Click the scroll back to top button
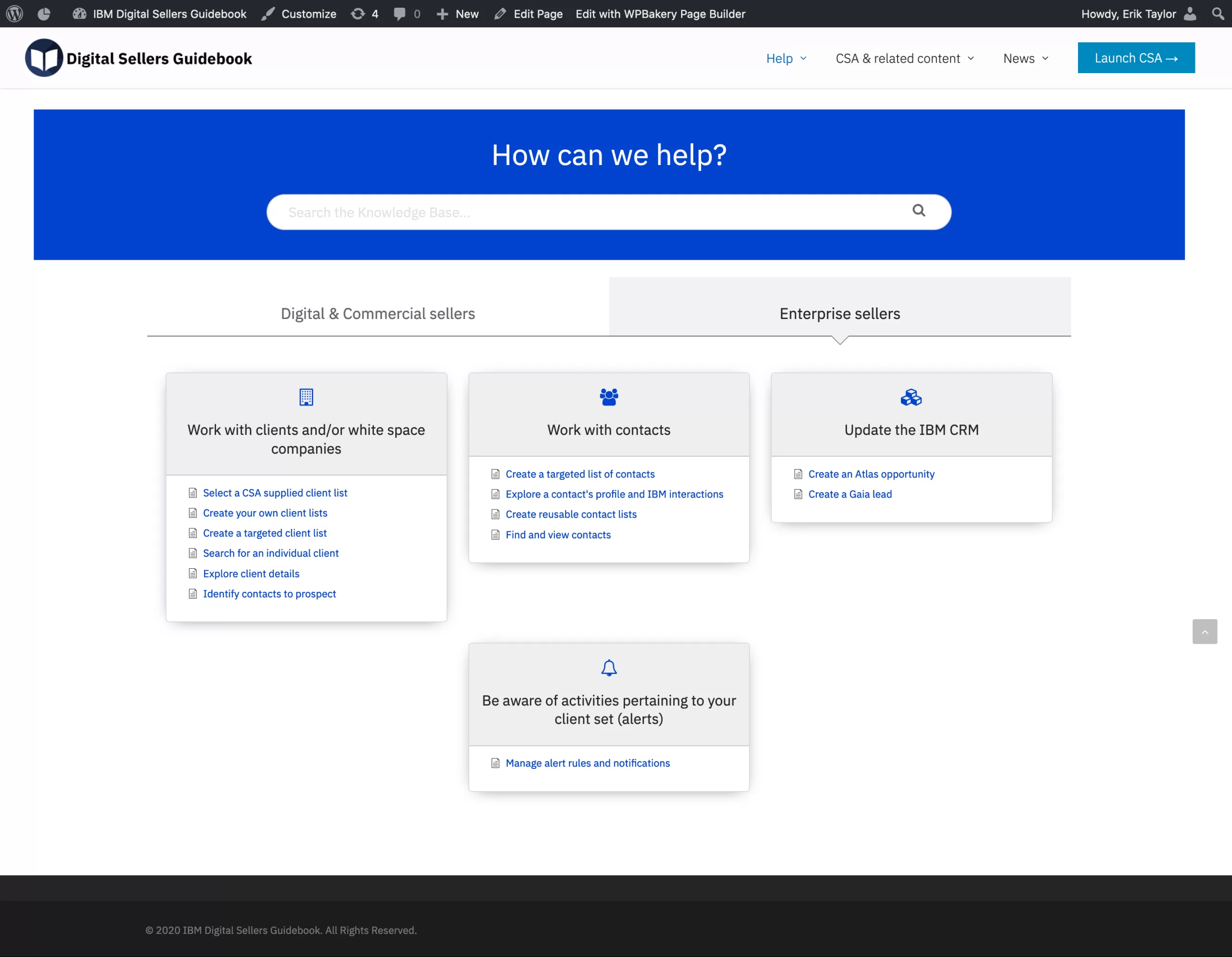 tap(1205, 632)
